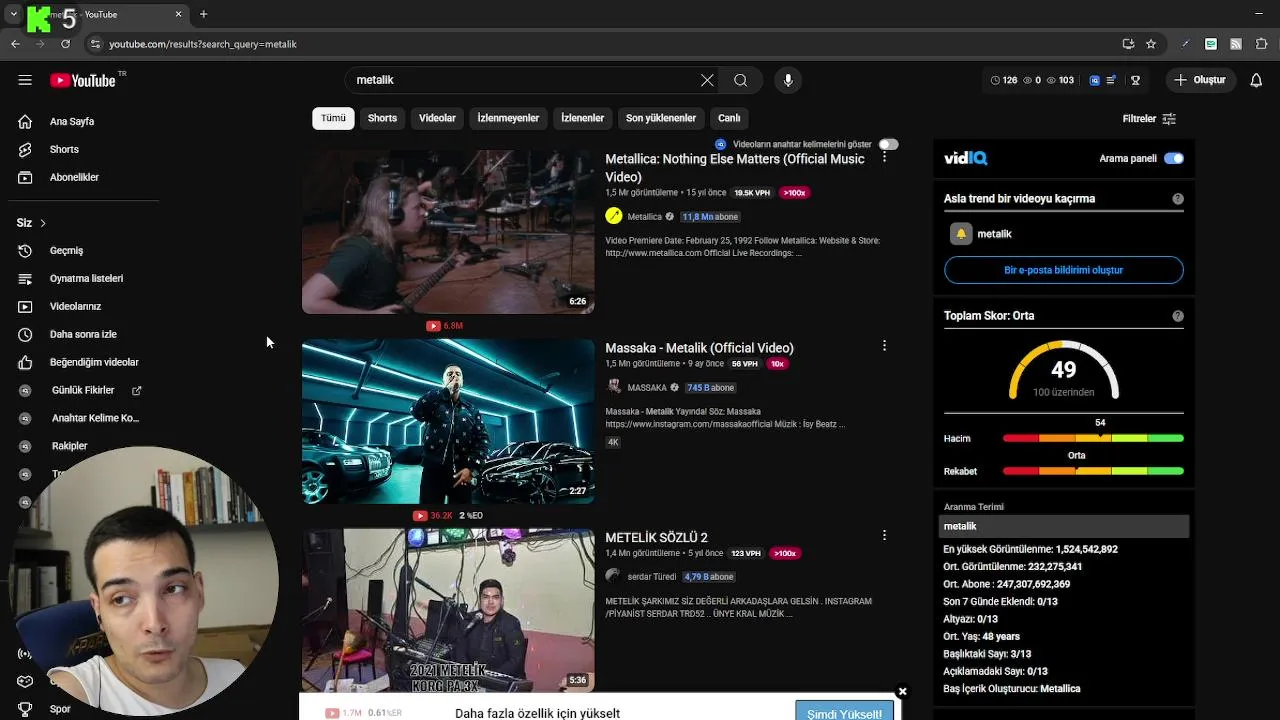Toggle keyword display on videos switch

point(888,145)
